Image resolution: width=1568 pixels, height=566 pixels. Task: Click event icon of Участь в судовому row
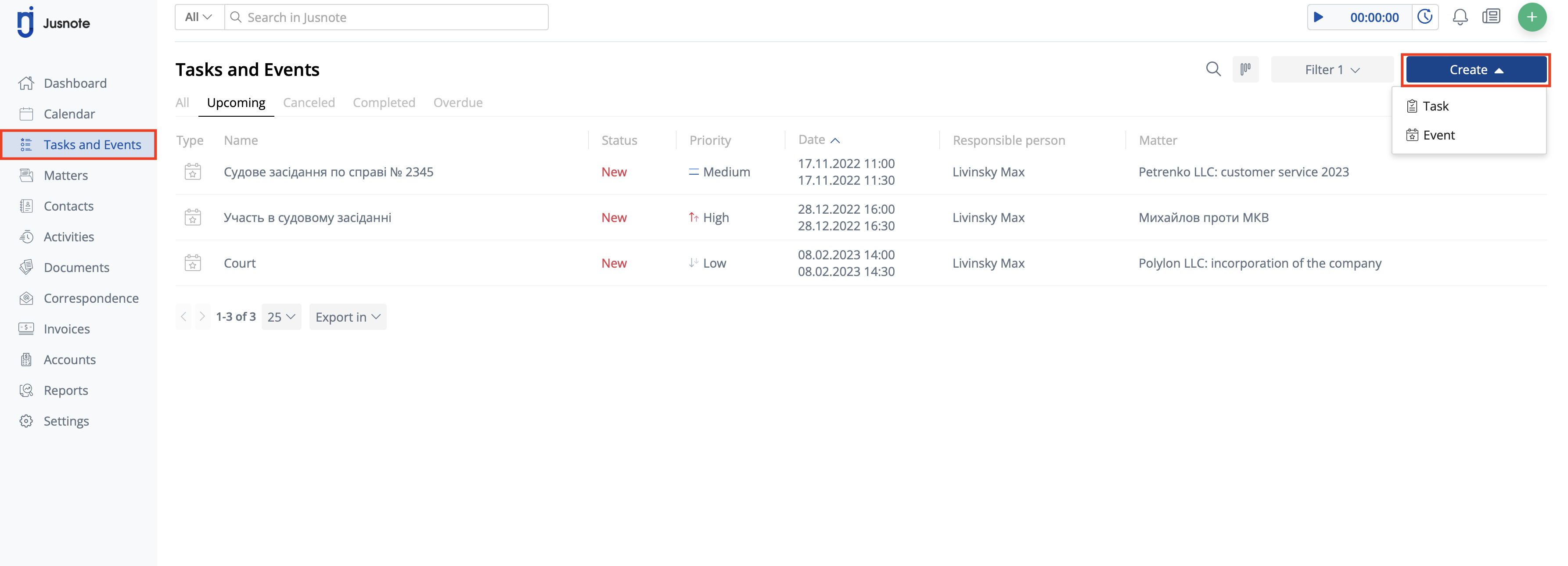tap(192, 217)
